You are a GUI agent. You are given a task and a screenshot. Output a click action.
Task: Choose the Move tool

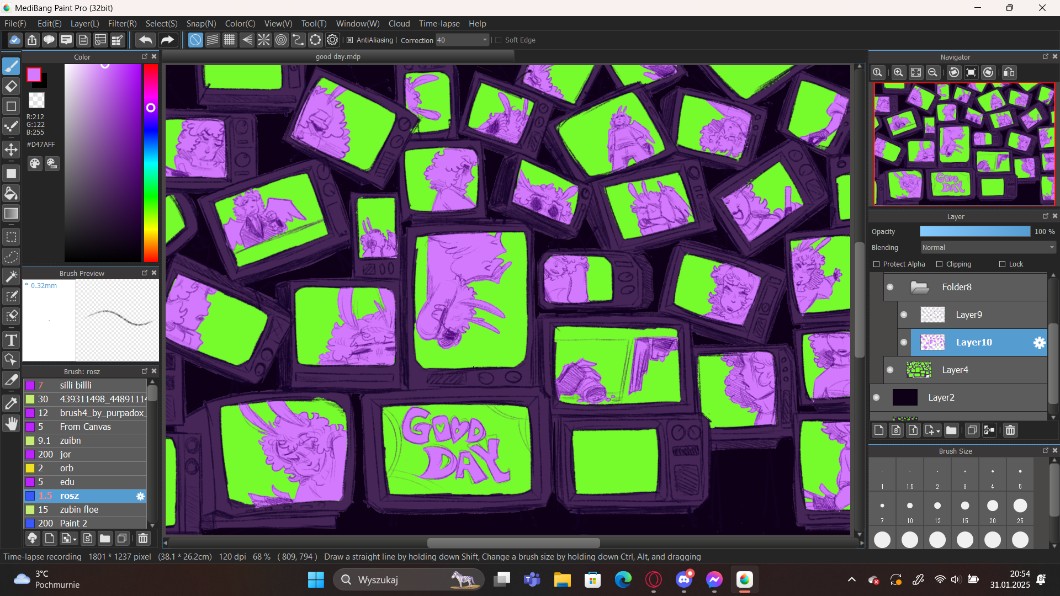tap(12, 149)
